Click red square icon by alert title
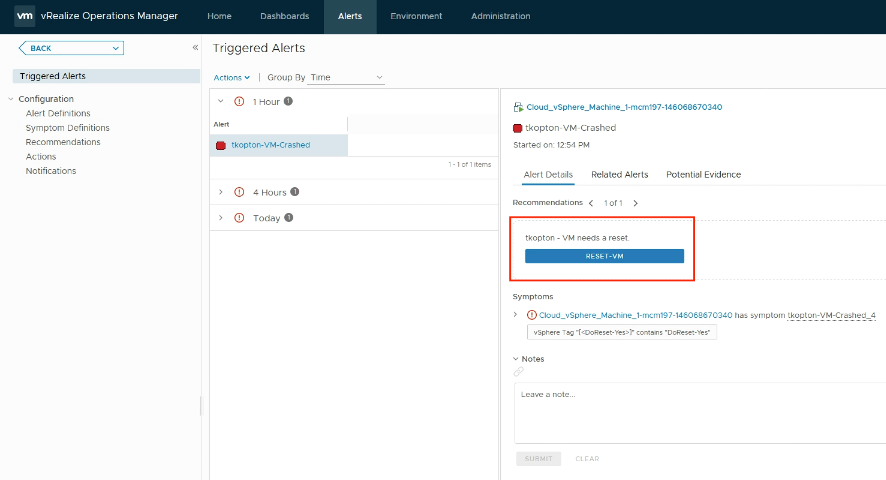 518,128
